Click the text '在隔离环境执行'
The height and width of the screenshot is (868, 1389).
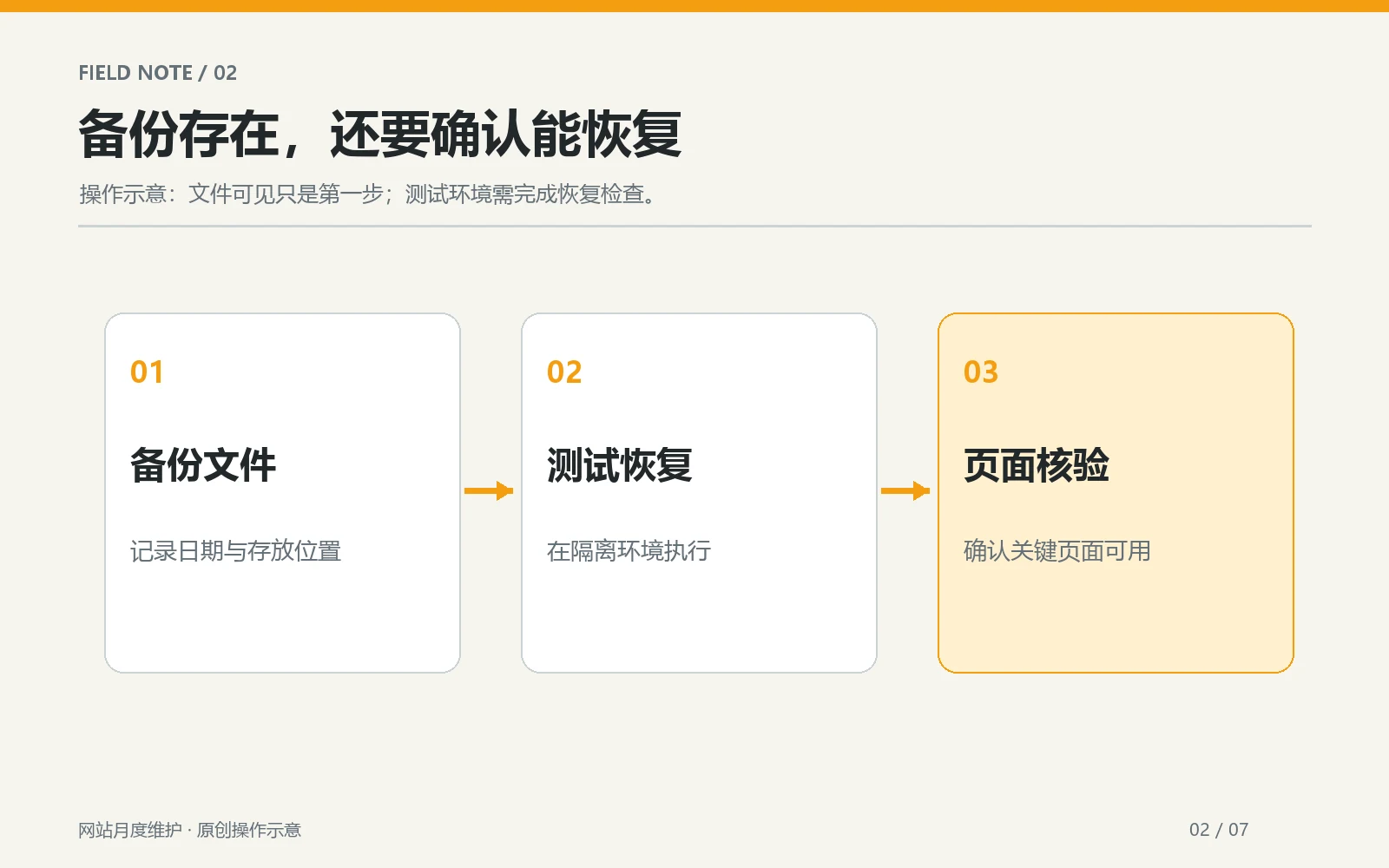(629, 551)
